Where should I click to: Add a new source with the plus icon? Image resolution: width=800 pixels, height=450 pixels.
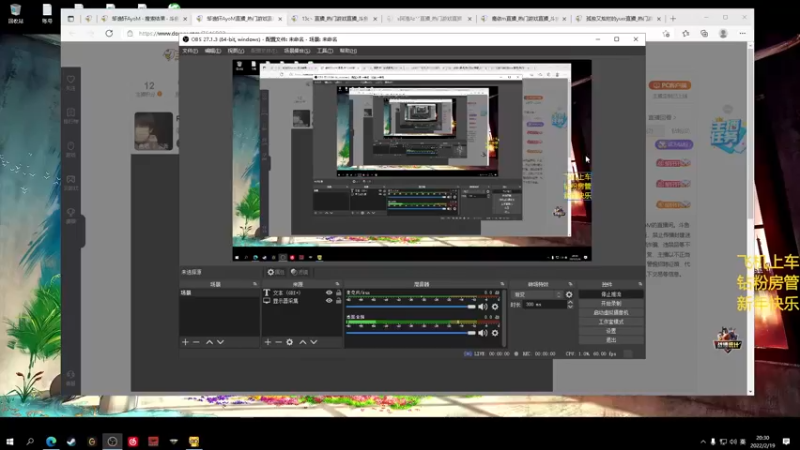(x=268, y=342)
